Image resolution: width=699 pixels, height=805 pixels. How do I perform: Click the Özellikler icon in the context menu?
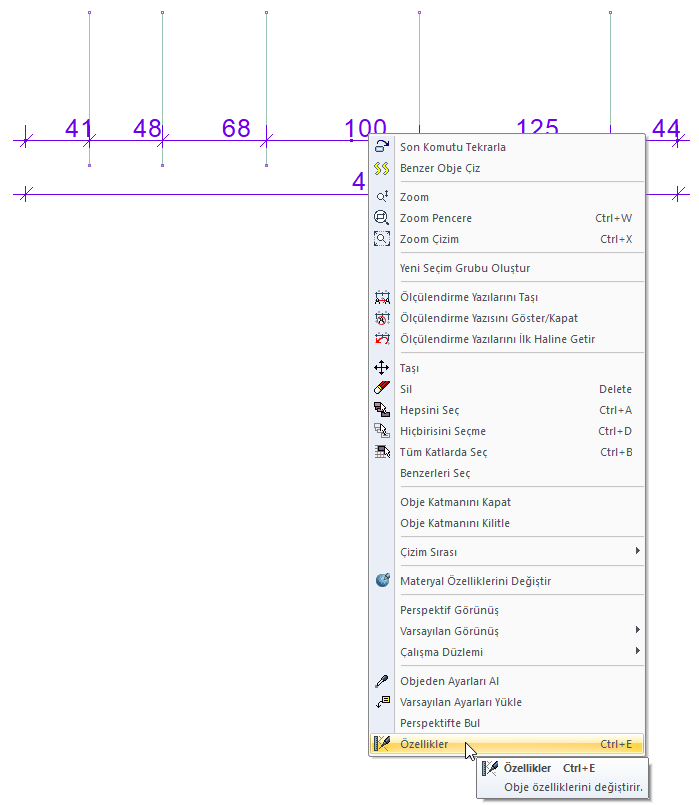382,743
